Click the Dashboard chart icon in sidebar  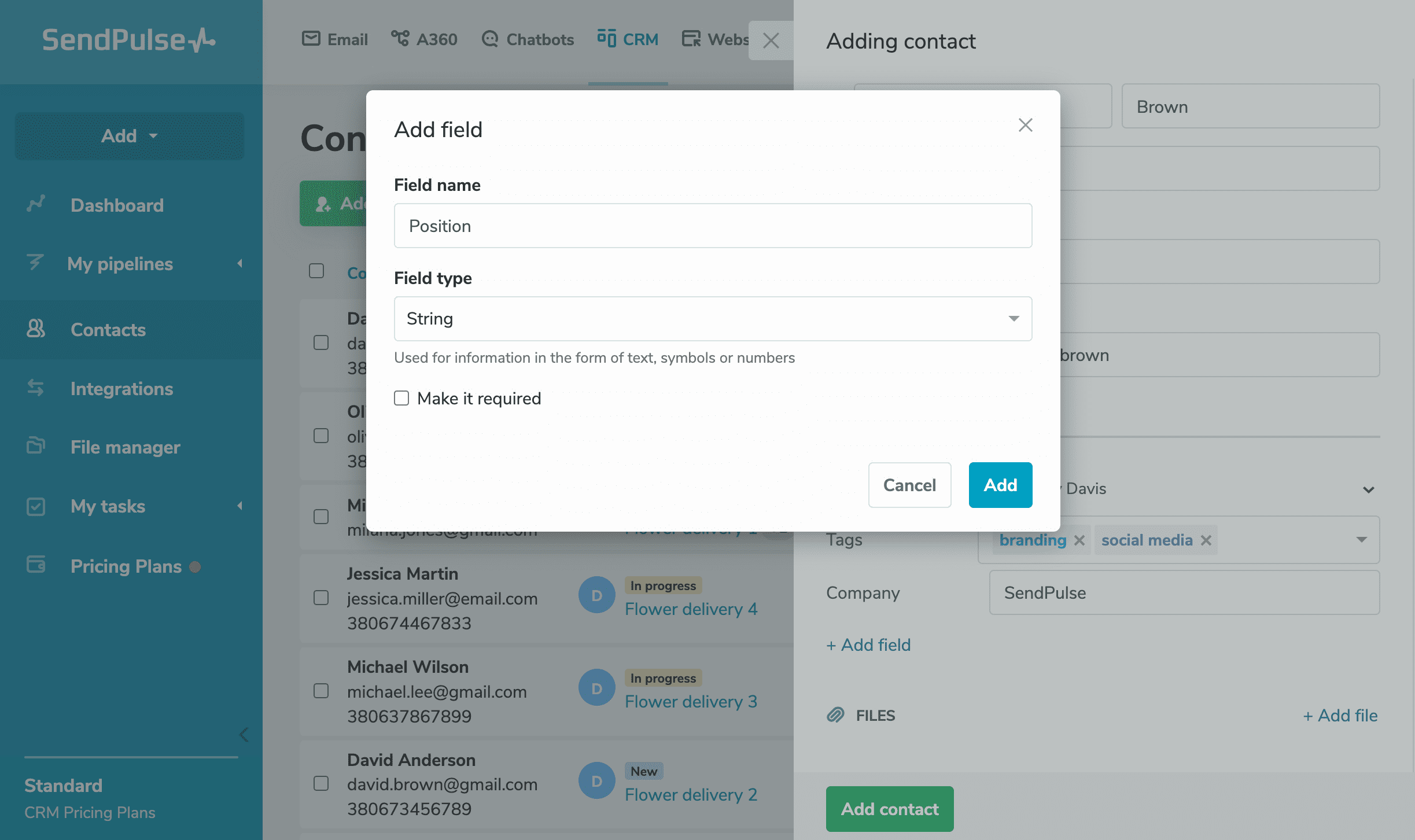[36, 204]
